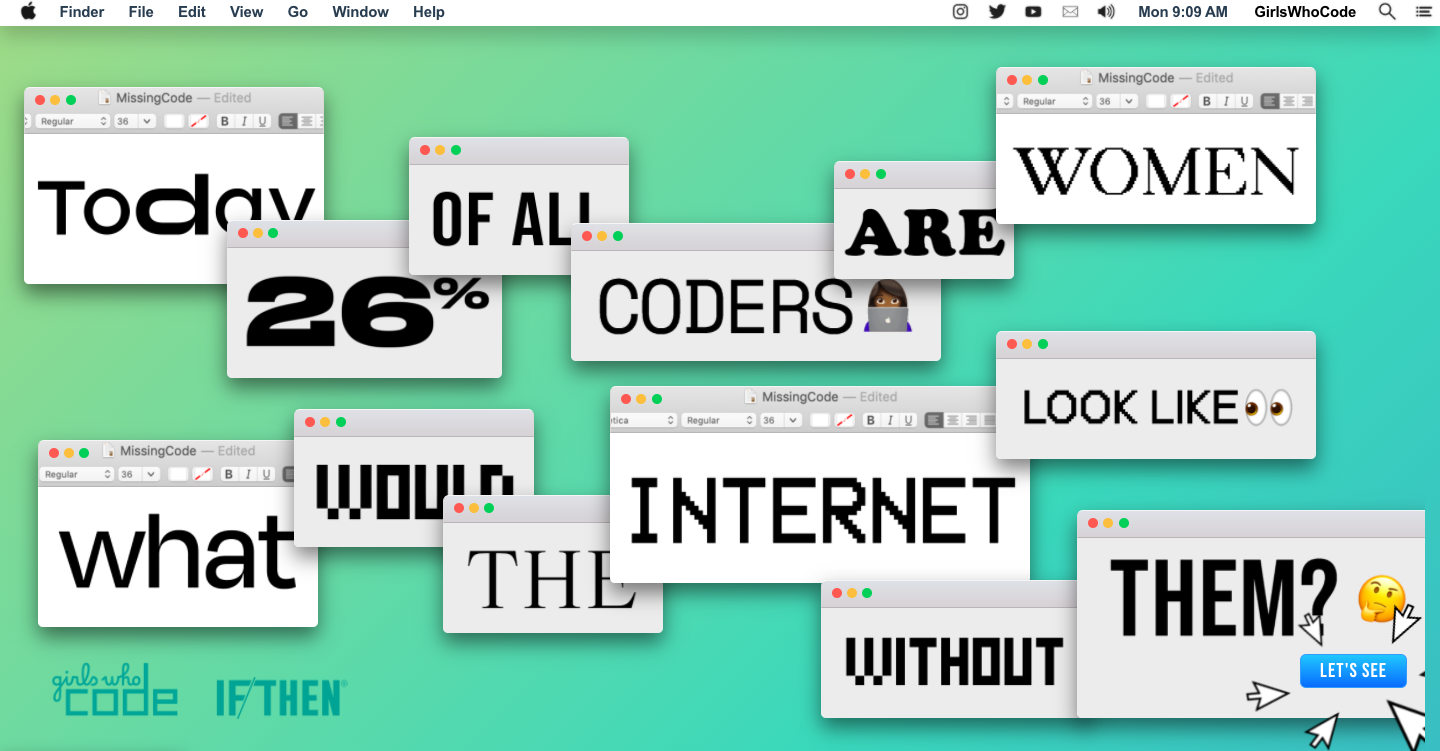Click the white text color swatch in Today window
Image resolution: width=1440 pixels, height=751 pixels.
174,121
